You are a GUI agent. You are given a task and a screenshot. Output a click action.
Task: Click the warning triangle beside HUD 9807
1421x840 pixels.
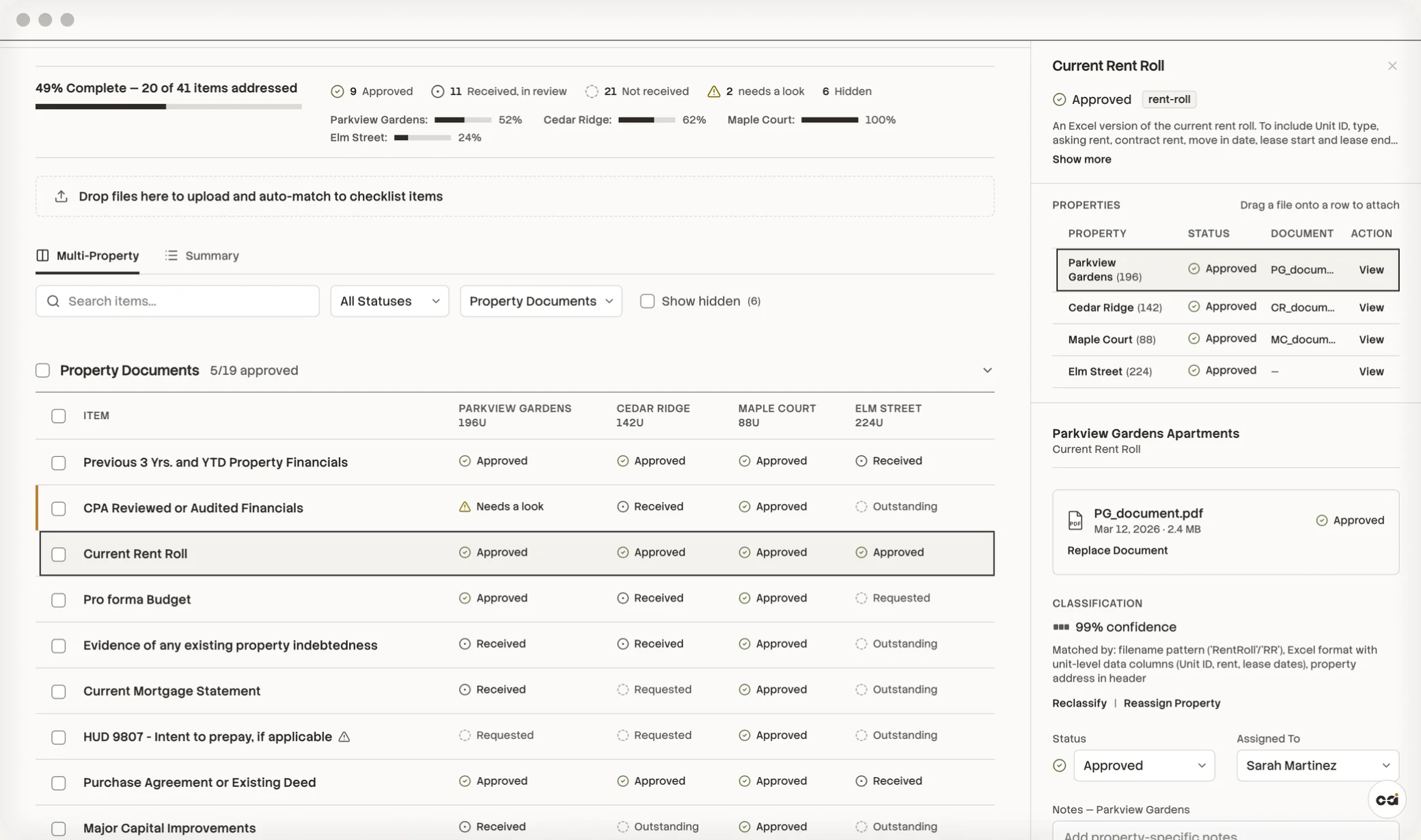(x=344, y=737)
